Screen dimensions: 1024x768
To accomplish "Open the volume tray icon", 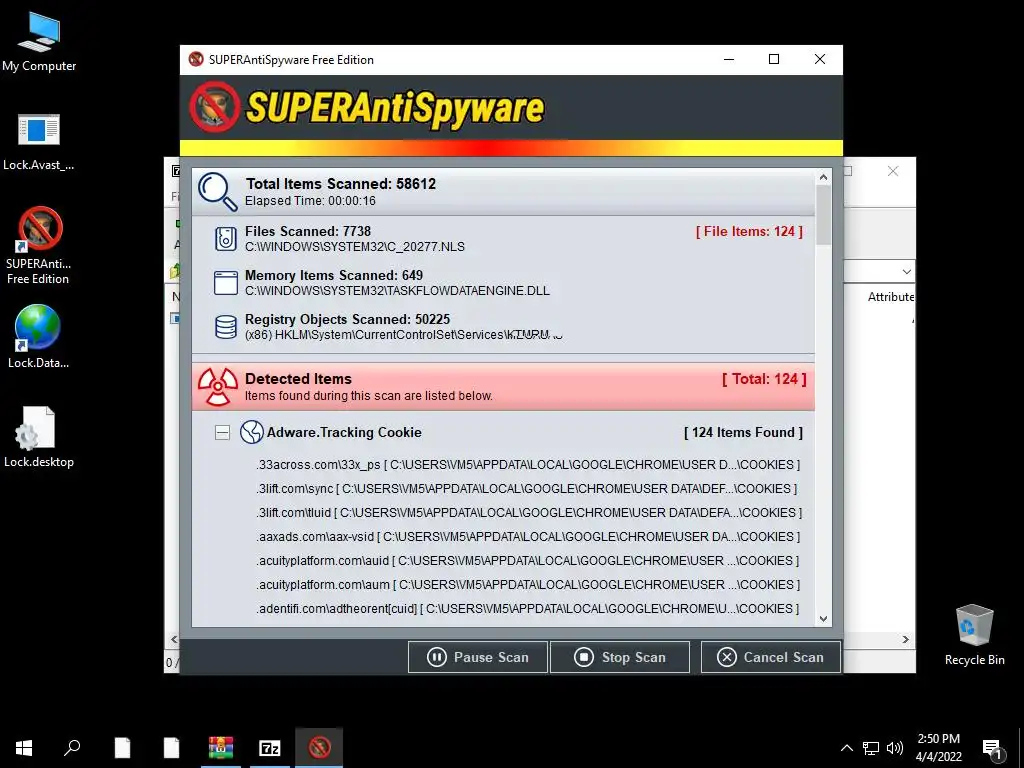I will pyautogui.click(x=895, y=748).
